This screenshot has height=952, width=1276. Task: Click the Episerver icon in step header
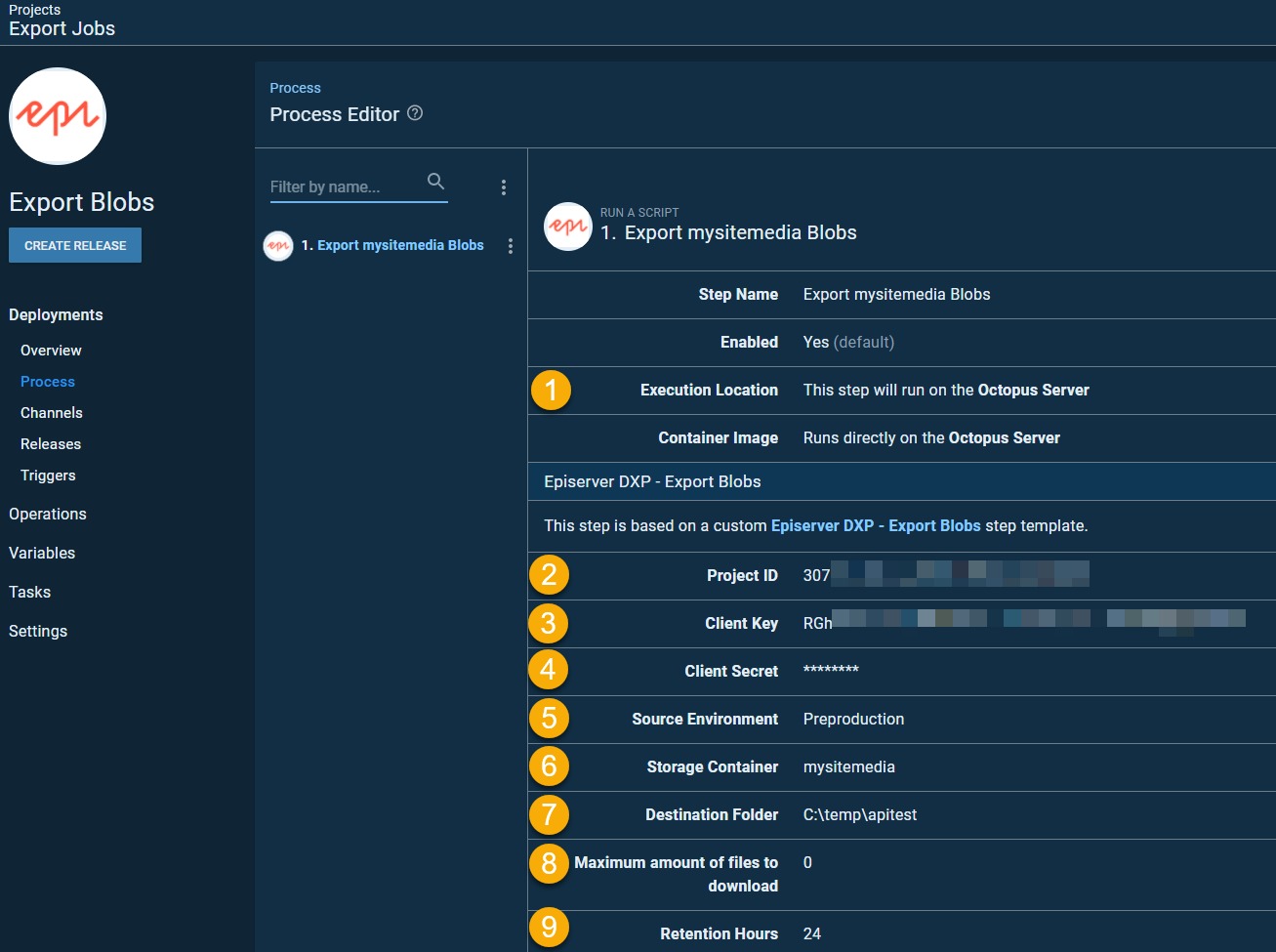click(567, 227)
